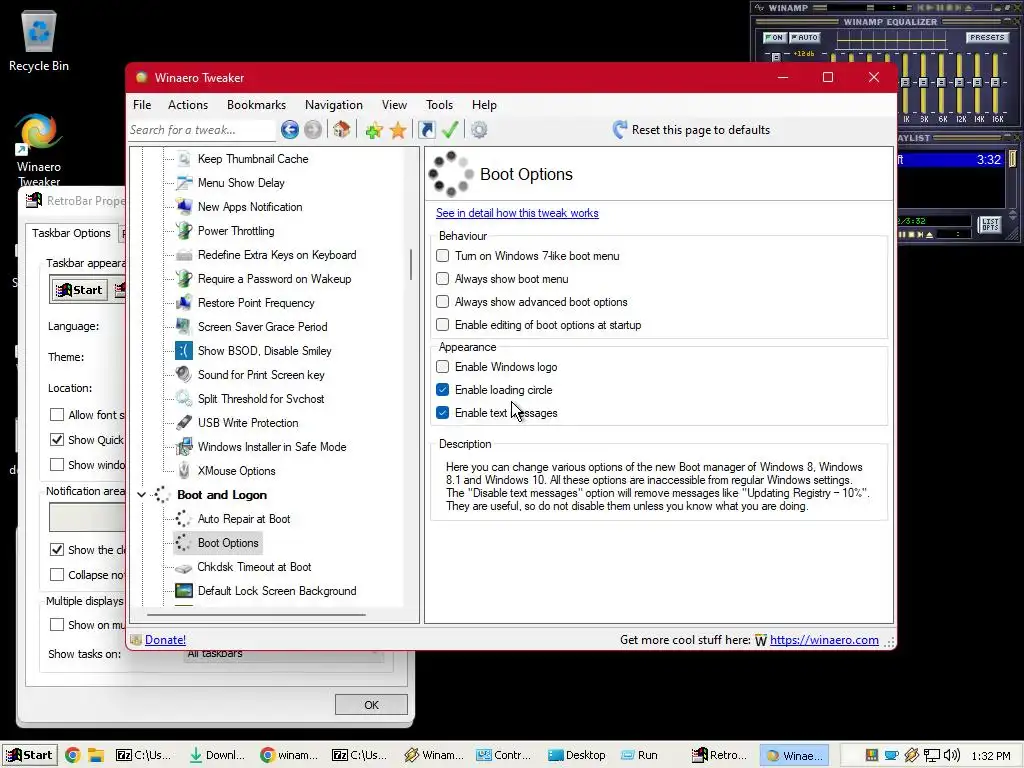The width and height of the screenshot is (1024, 768).
Task: Open the File menu
Action: pyautogui.click(x=142, y=105)
